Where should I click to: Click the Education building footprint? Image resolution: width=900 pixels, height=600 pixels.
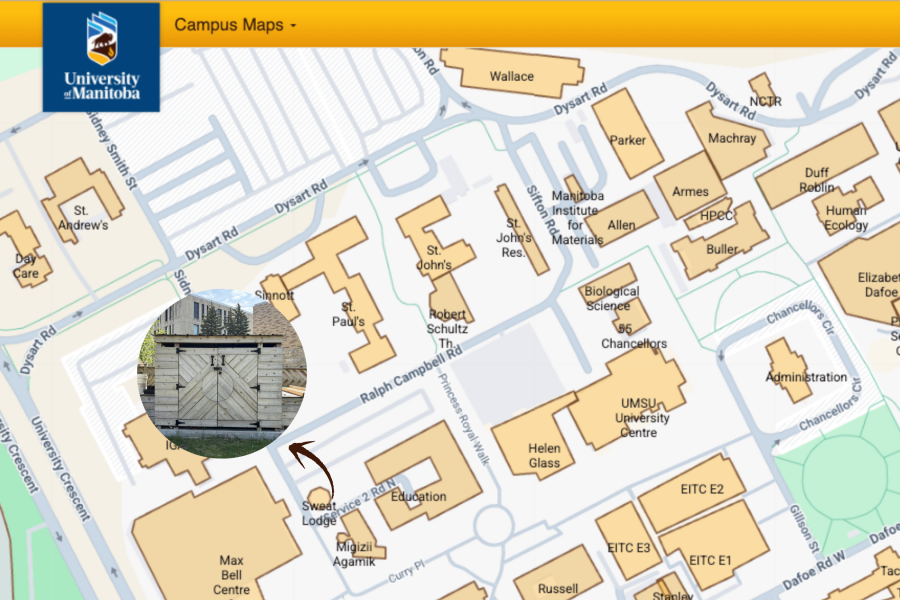tap(418, 496)
